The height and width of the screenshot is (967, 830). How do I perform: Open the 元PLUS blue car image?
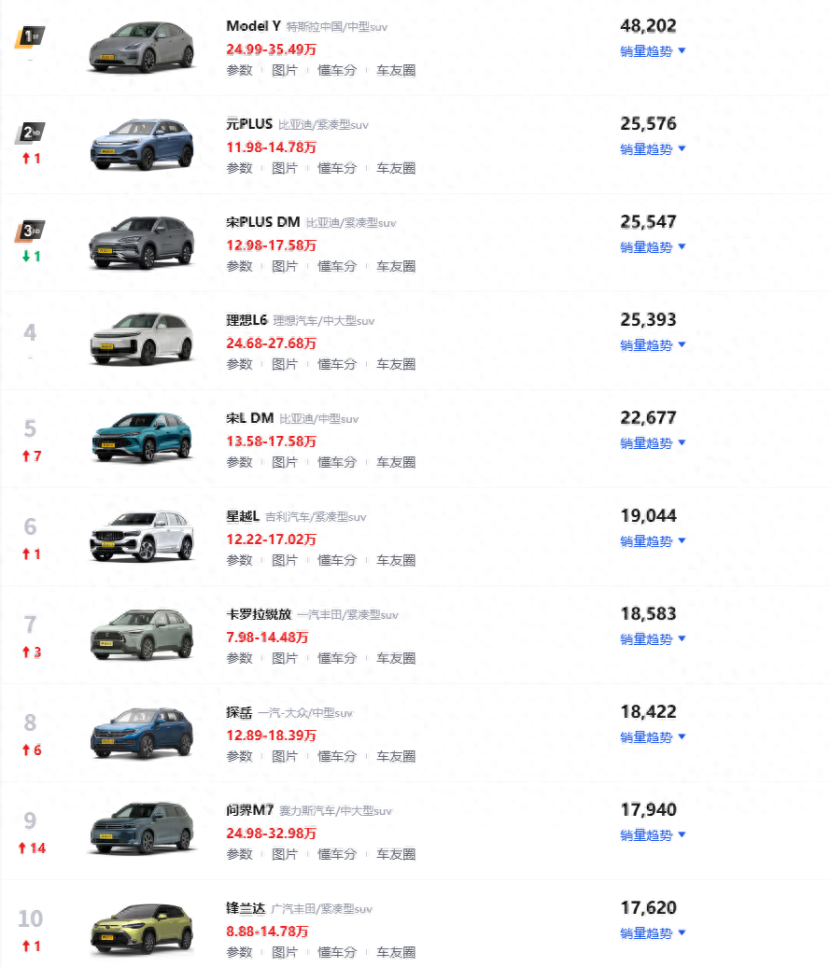coord(142,145)
